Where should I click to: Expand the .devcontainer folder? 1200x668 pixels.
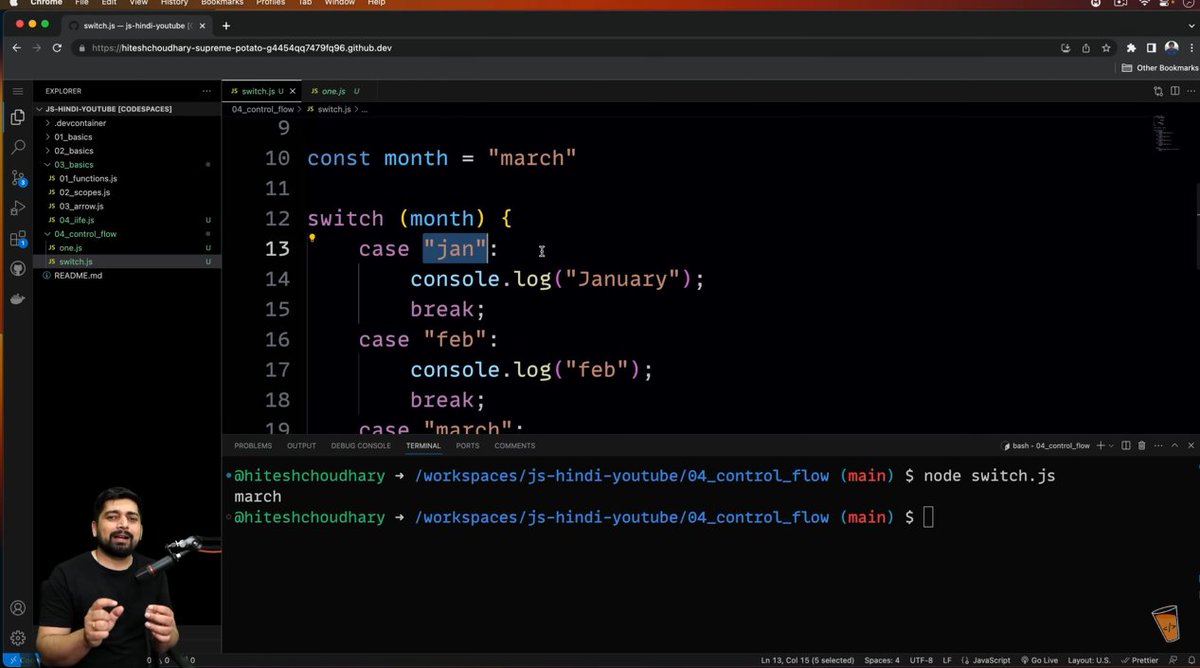click(x=127, y=123)
